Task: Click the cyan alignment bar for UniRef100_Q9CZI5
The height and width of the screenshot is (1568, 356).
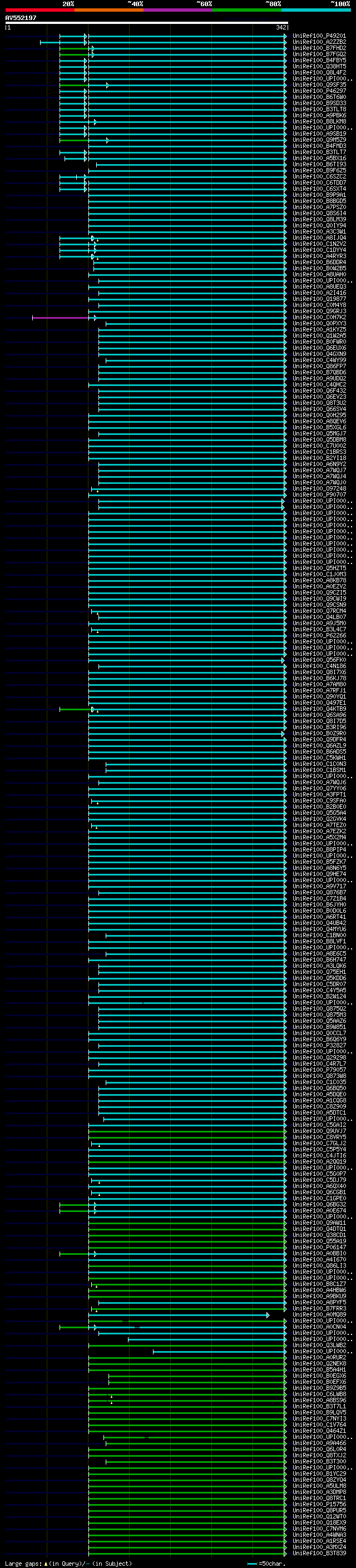Action: coord(187,593)
